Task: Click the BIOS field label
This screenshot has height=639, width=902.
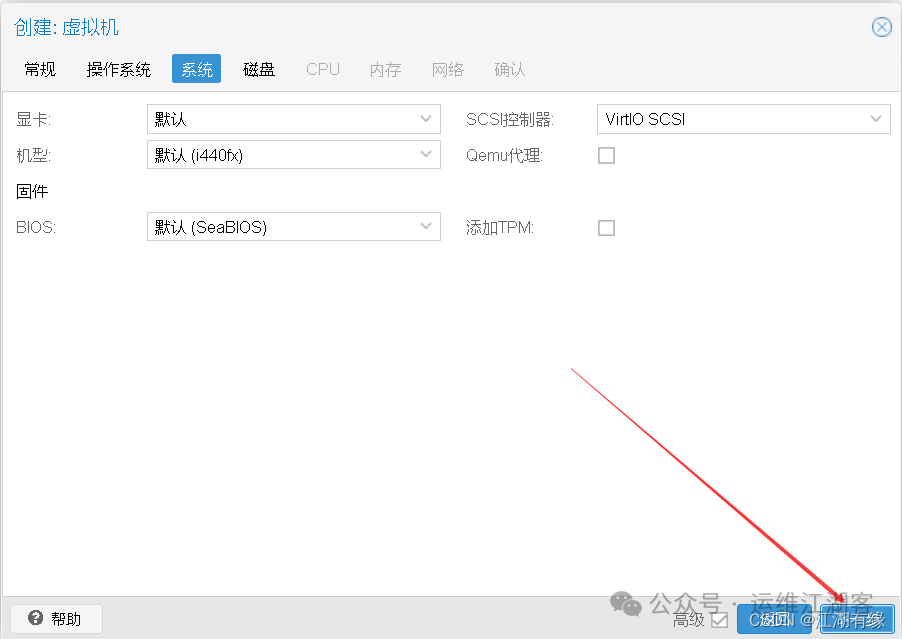Action: point(36,227)
